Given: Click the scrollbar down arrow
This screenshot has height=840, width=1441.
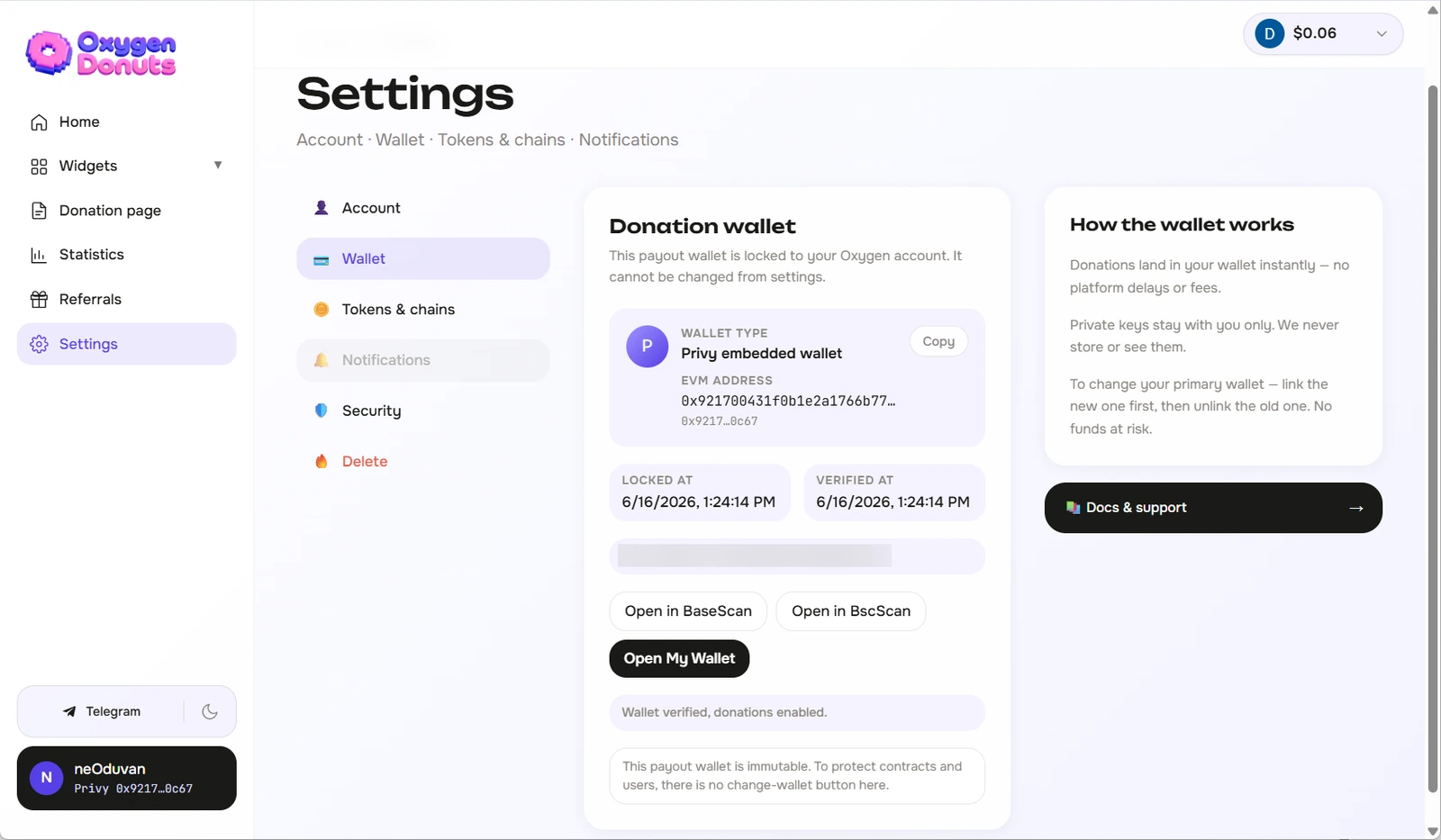Looking at the screenshot, I should (1433, 831).
